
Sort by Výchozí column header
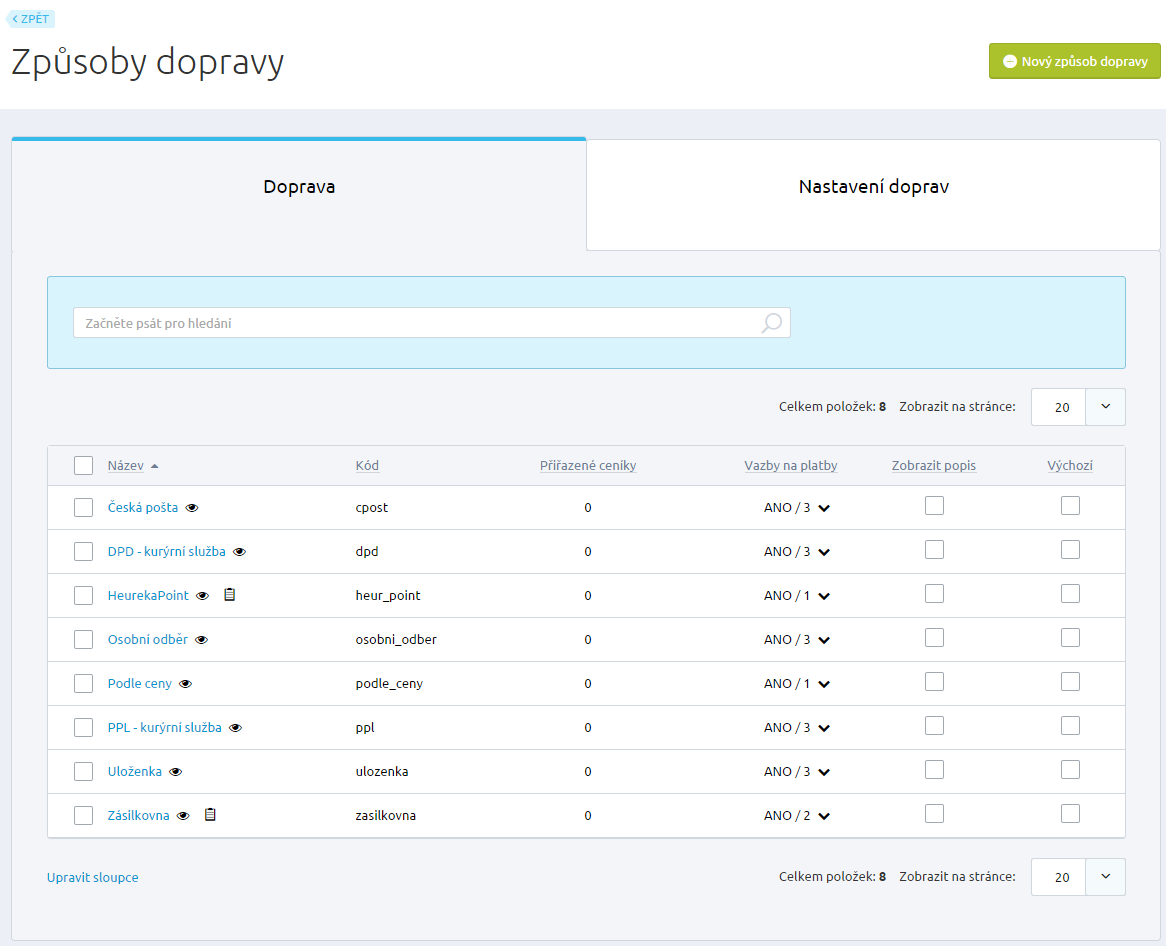coord(1070,466)
